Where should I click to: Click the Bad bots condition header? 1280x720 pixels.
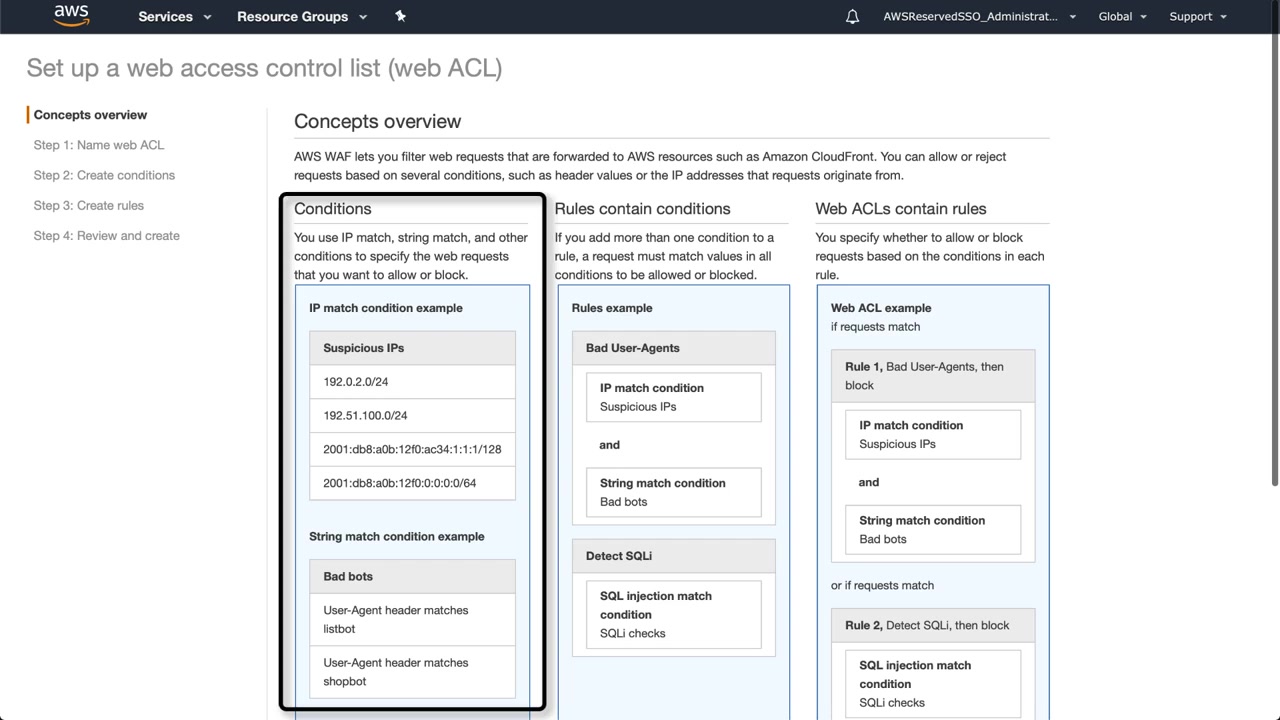point(412,576)
